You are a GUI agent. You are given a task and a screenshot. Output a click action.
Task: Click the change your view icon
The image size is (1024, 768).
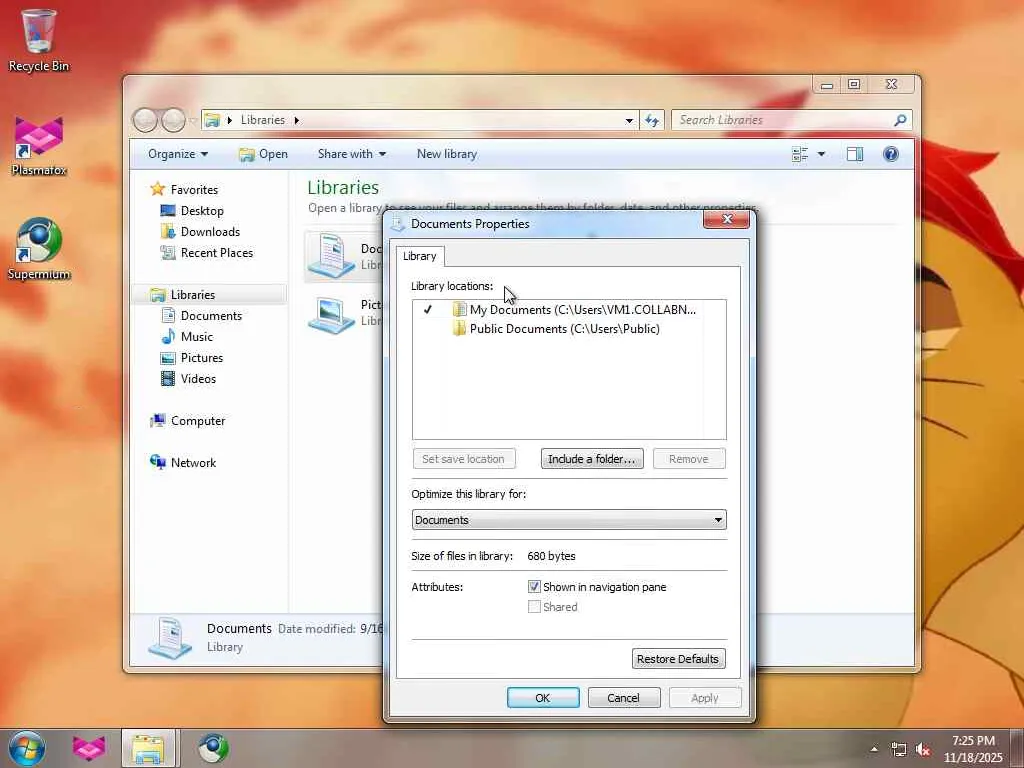click(800, 154)
